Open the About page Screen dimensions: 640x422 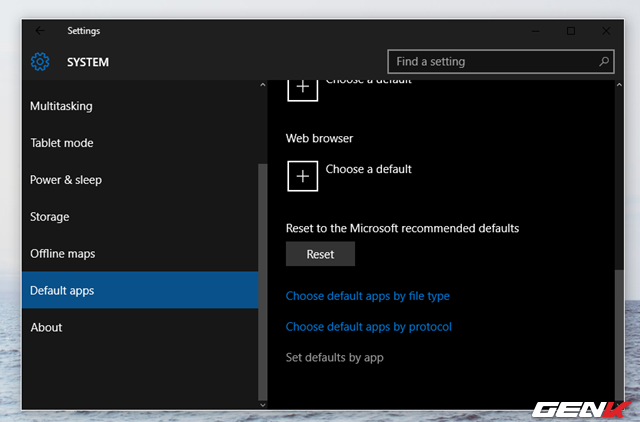[140, 327]
